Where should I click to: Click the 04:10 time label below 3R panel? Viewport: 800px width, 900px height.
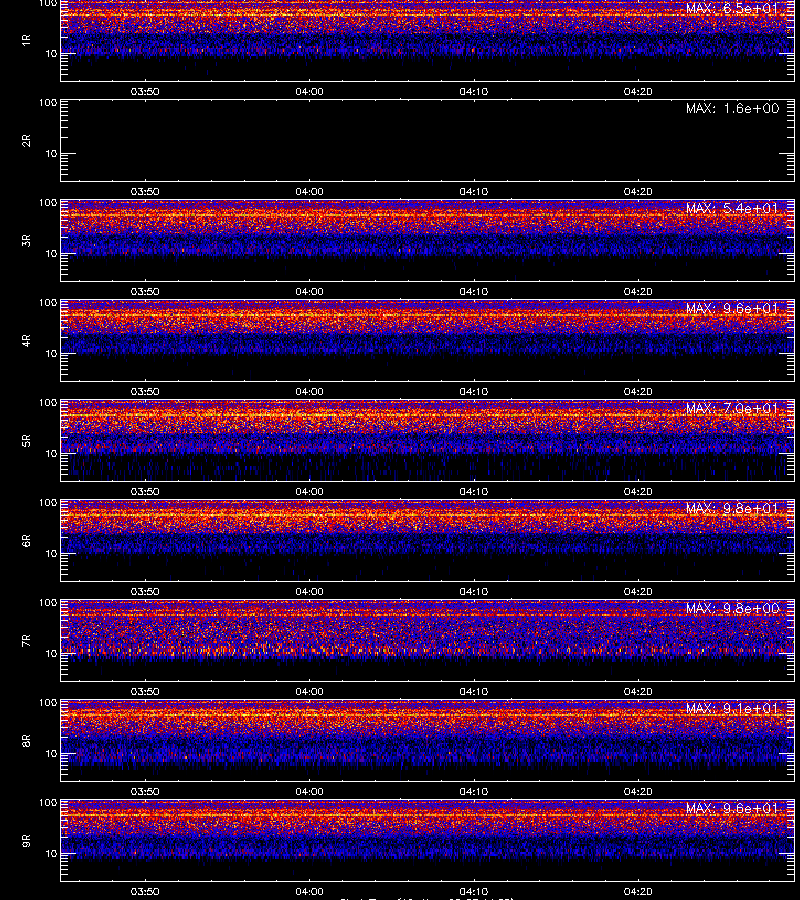click(x=473, y=292)
